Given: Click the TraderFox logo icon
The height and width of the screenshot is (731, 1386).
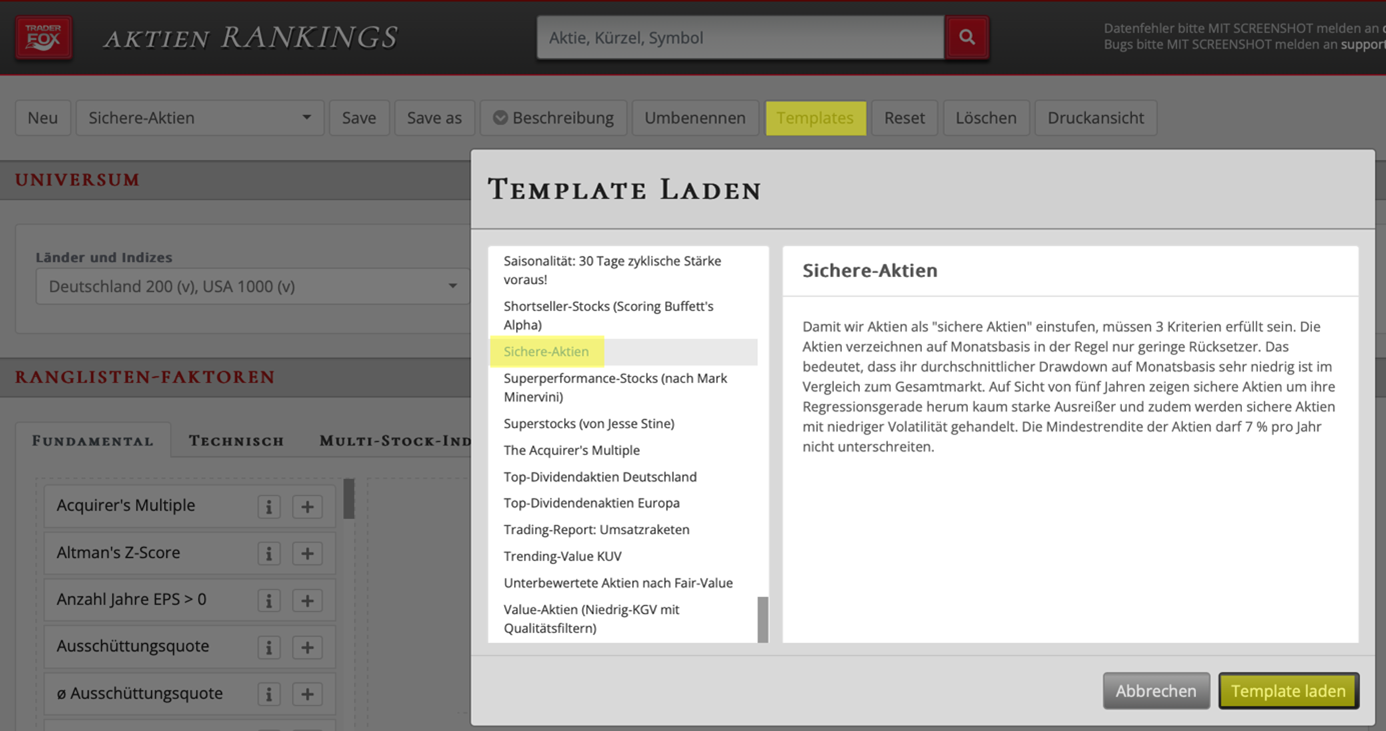Looking at the screenshot, I should pos(43,38).
